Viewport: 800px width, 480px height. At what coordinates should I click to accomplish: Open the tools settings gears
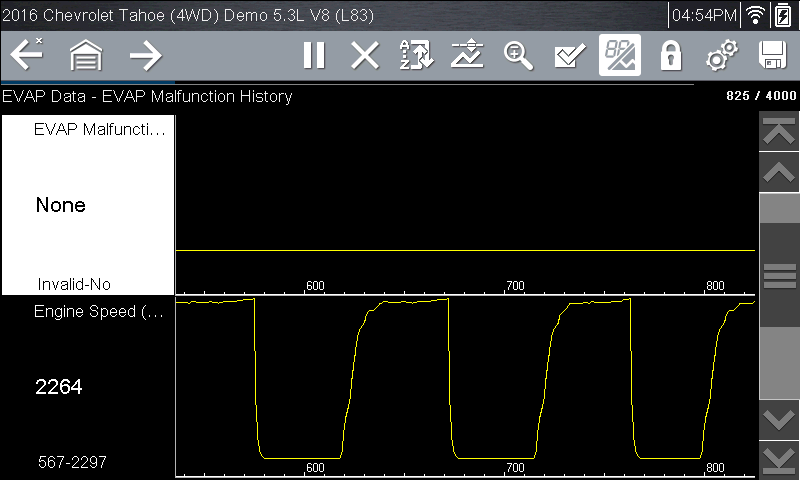722,56
